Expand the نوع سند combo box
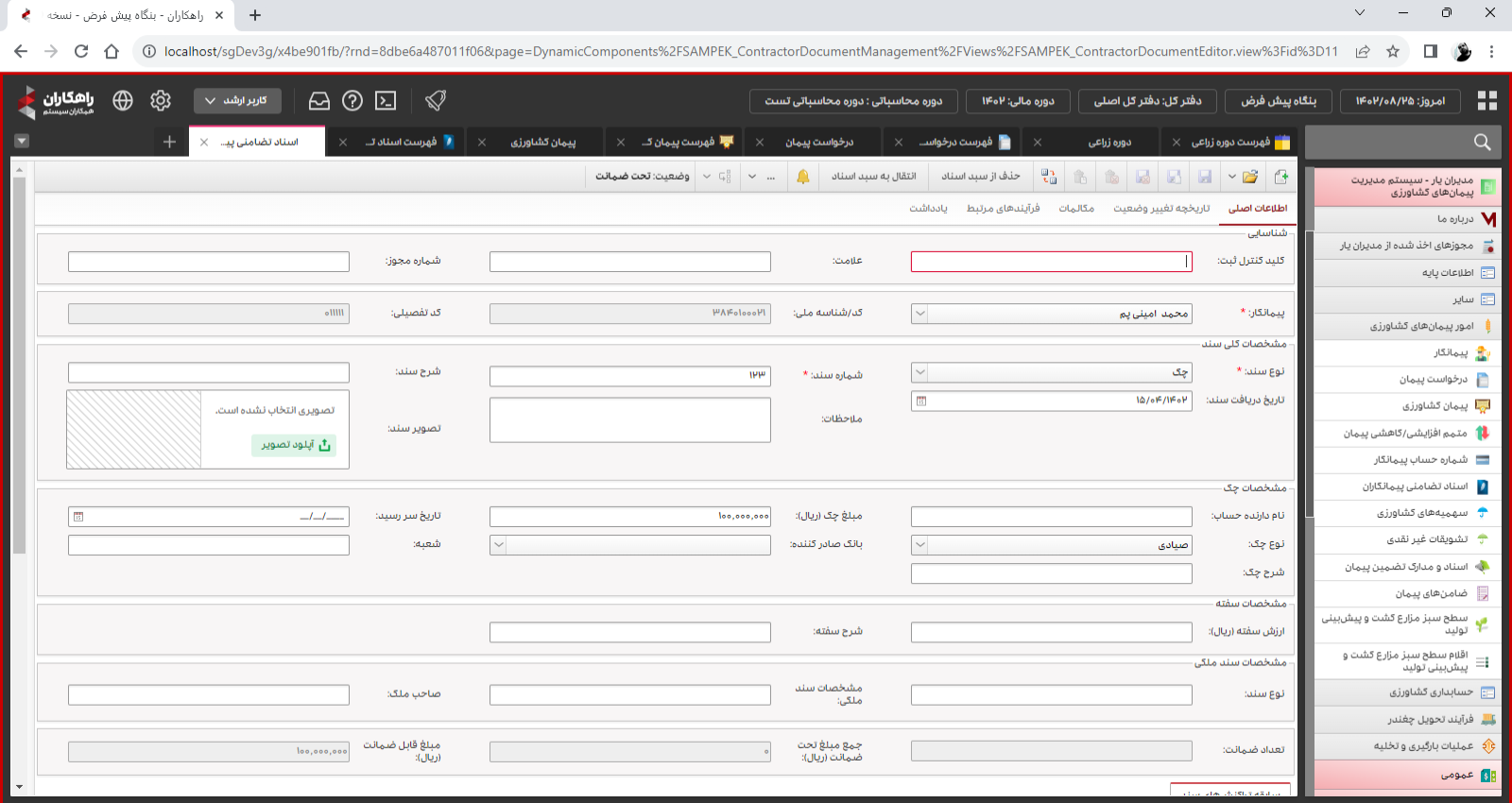The height and width of the screenshot is (803, 1512). tap(919, 372)
